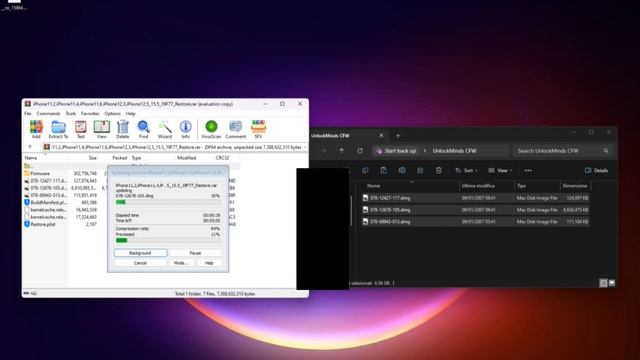Open the Favorites menu in WinRAR
Image resolution: width=640 pixels, height=360 pixels.
point(90,113)
